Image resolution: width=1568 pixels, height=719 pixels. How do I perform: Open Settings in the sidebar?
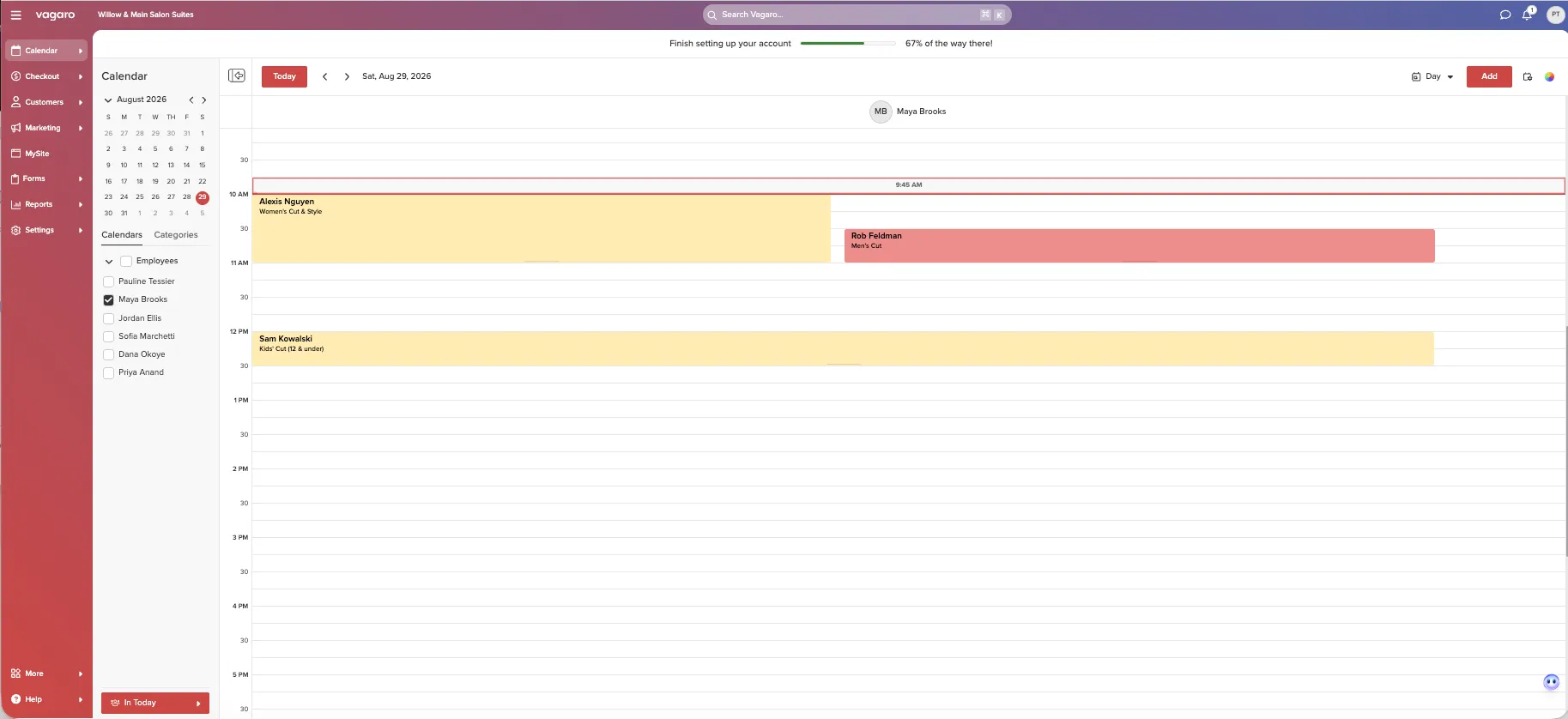[46, 230]
